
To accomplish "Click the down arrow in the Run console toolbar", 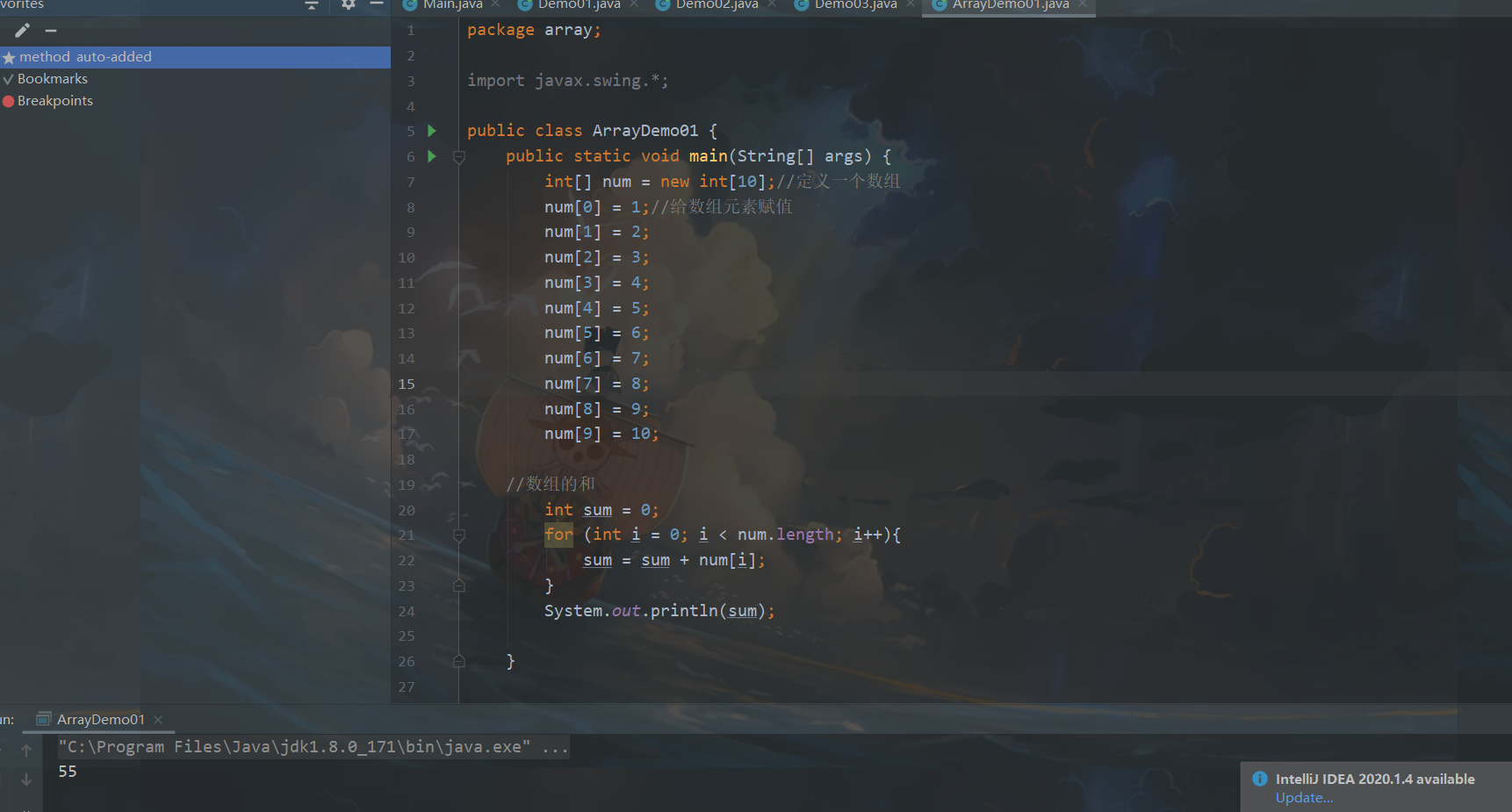I will point(26,780).
